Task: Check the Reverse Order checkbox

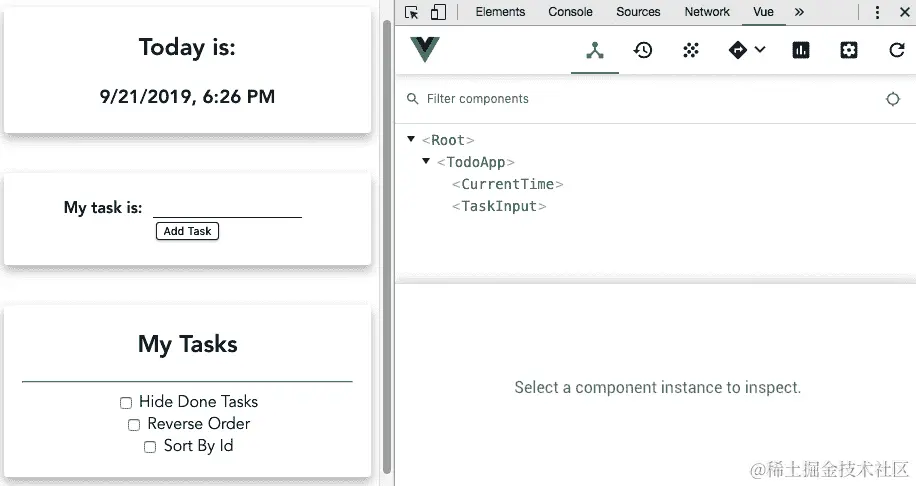Action: click(134, 425)
